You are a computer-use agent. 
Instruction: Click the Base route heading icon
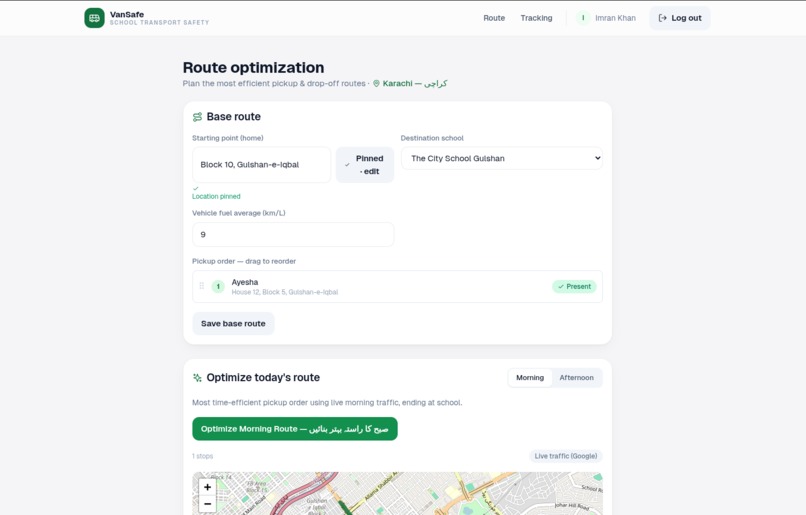(x=197, y=117)
